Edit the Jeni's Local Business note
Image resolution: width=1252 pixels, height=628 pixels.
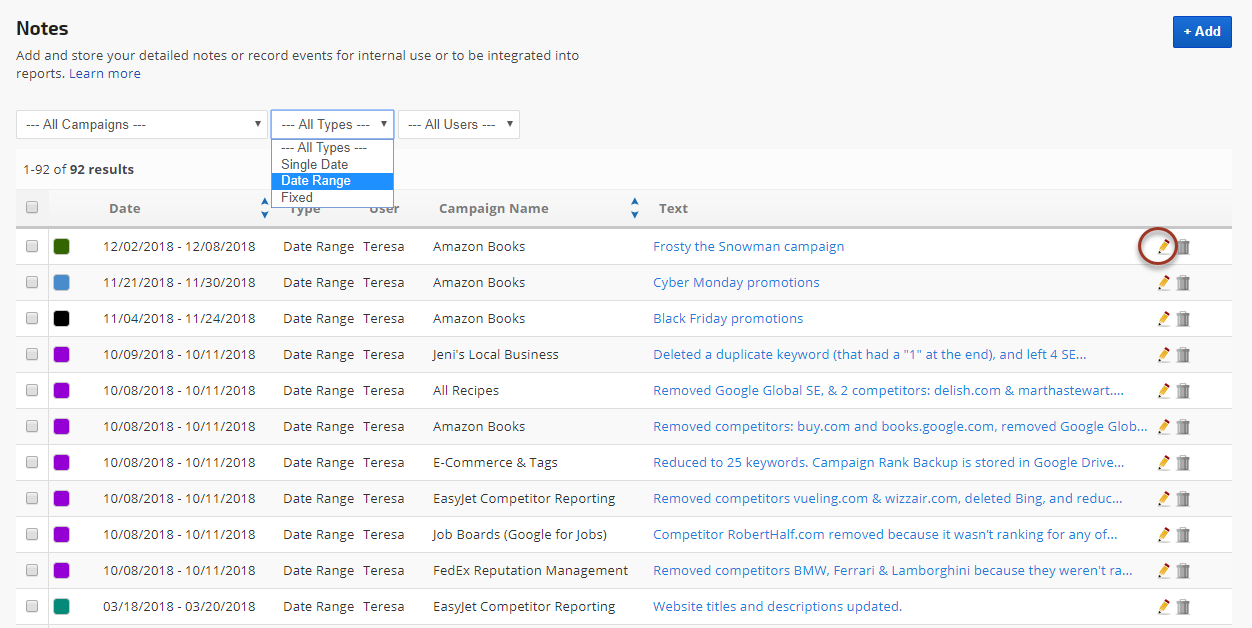[x=1163, y=355]
